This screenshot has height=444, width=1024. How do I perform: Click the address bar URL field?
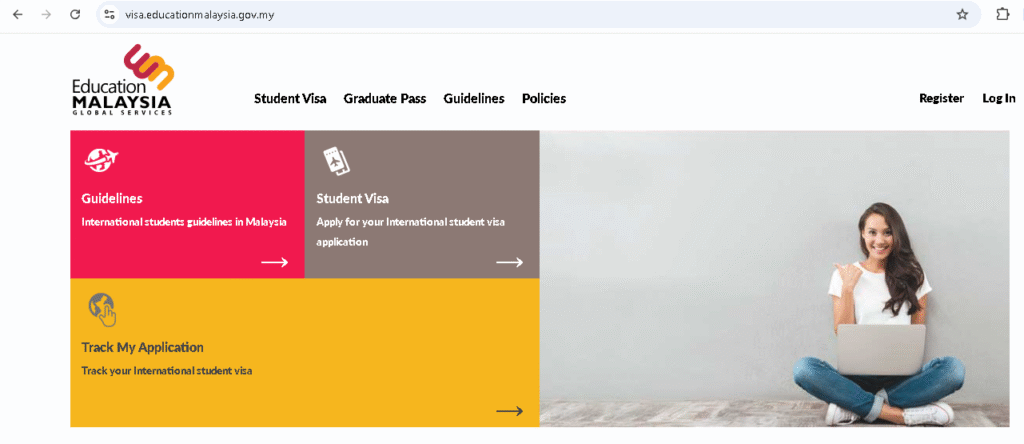tap(536, 14)
